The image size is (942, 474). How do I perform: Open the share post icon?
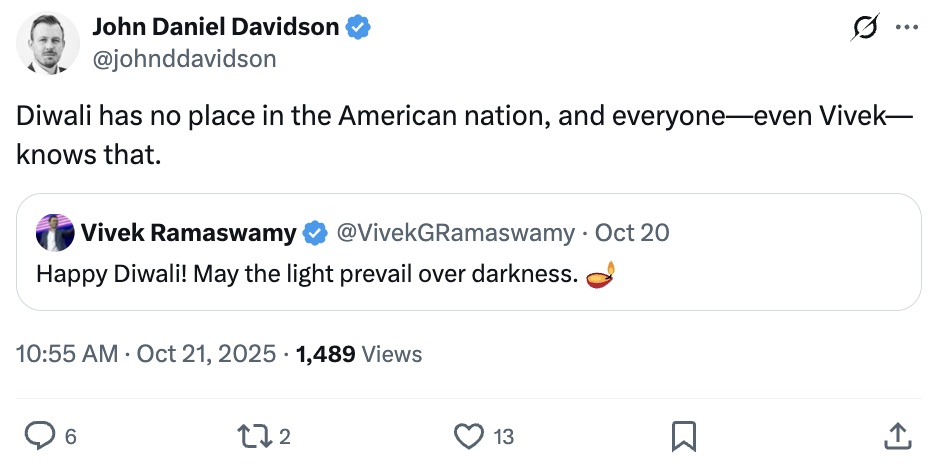point(897,435)
